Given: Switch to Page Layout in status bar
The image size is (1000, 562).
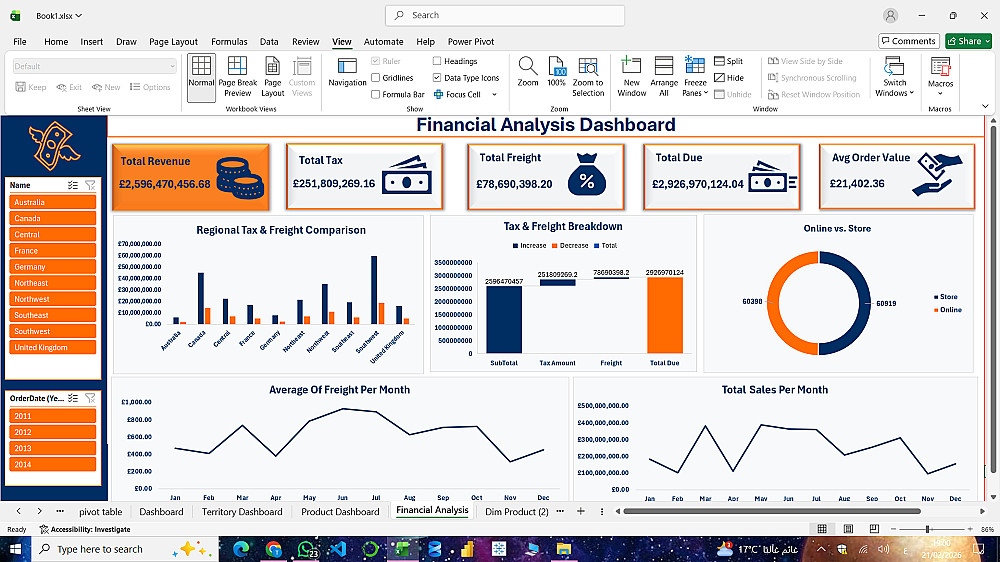Looking at the screenshot, I should [848, 529].
